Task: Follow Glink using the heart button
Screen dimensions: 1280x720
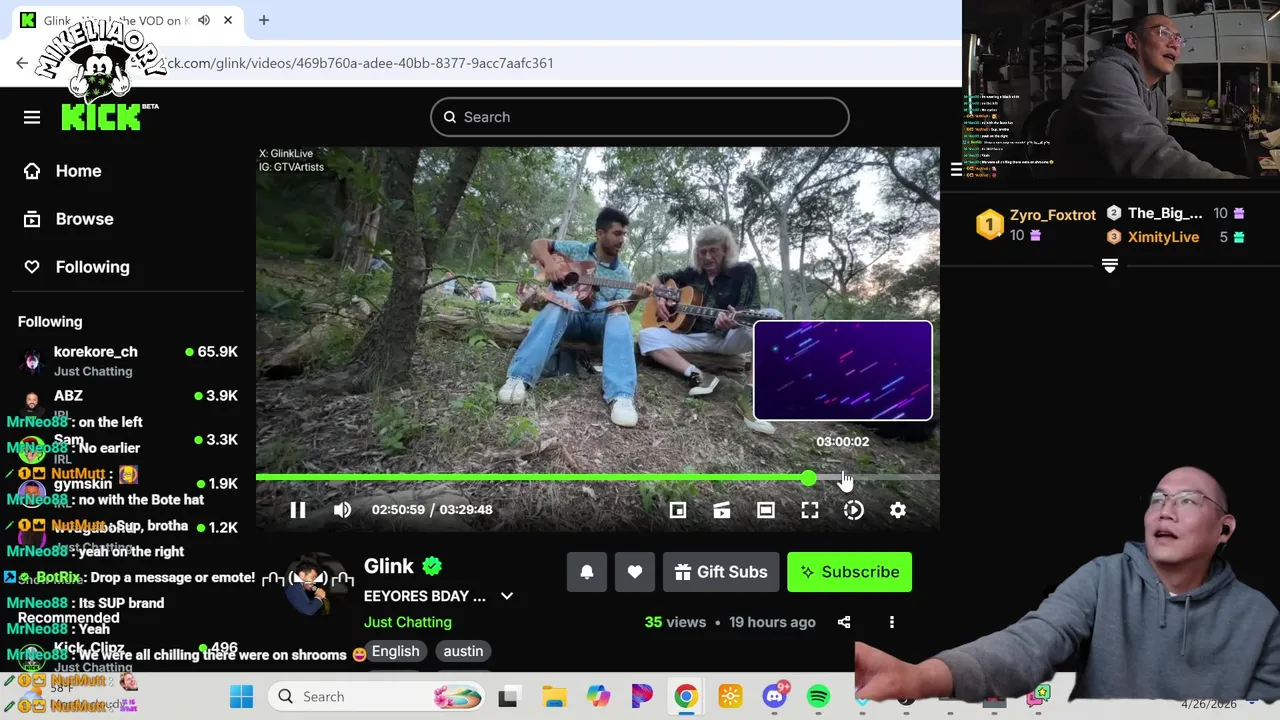Action: [635, 572]
